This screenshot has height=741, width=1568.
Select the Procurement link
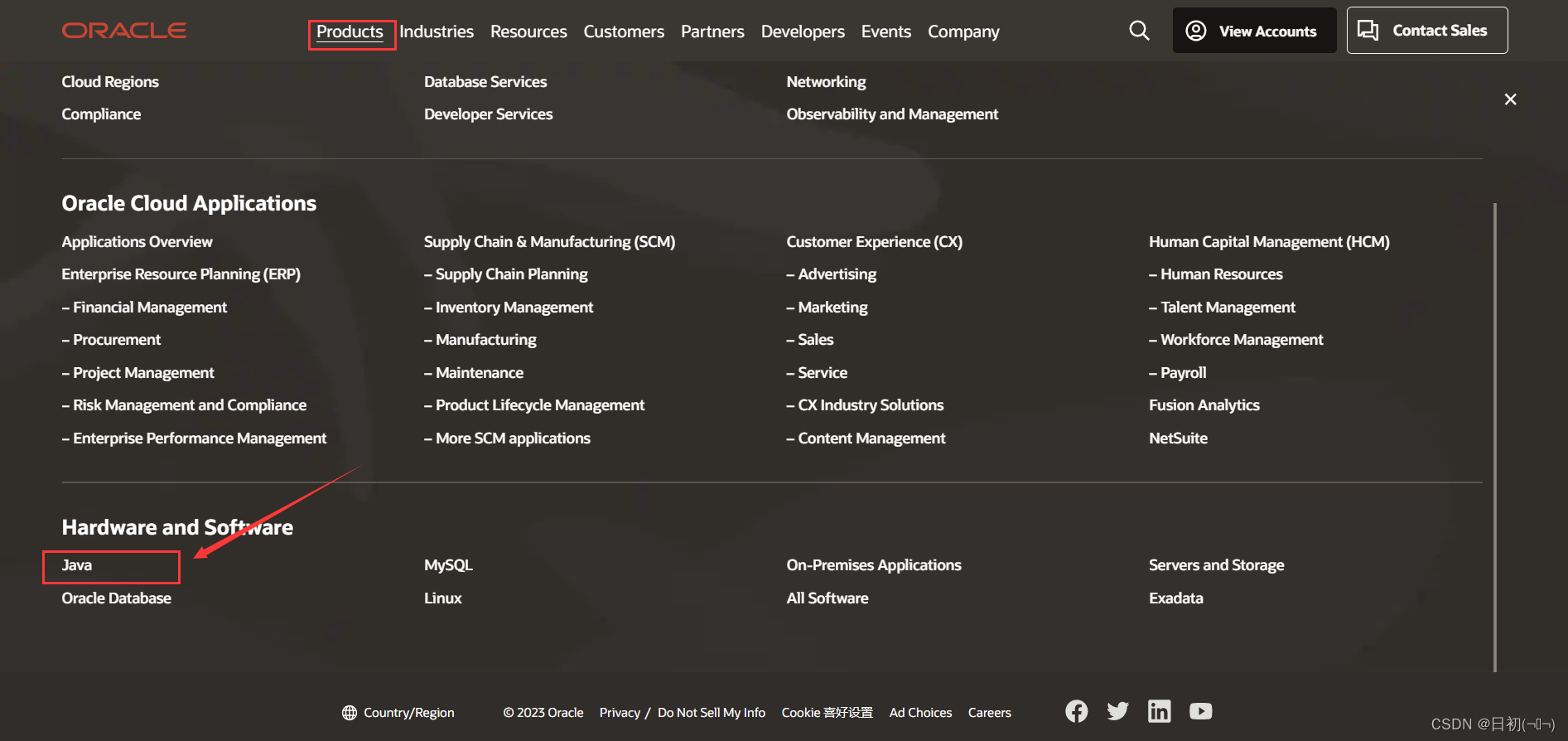pos(111,340)
